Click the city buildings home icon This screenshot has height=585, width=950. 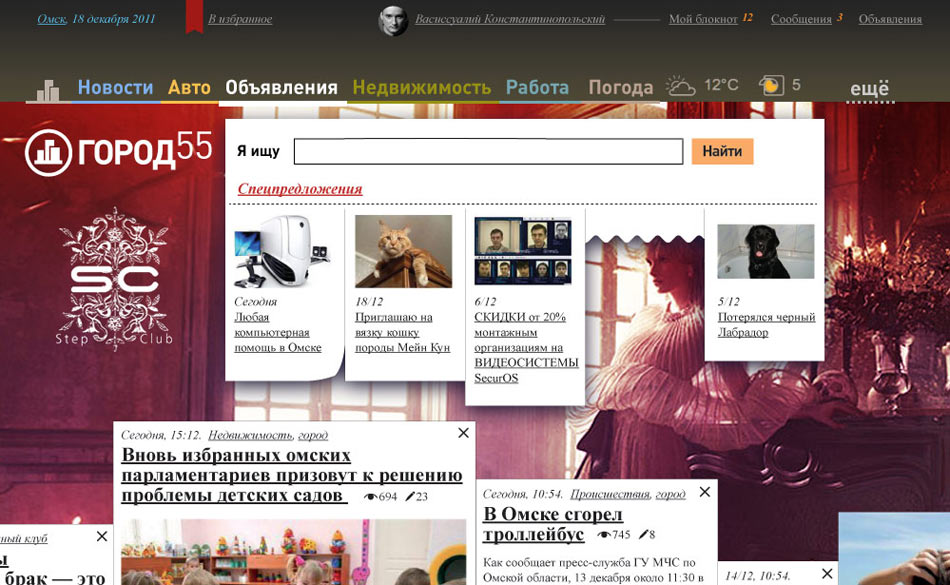tap(43, 90)
